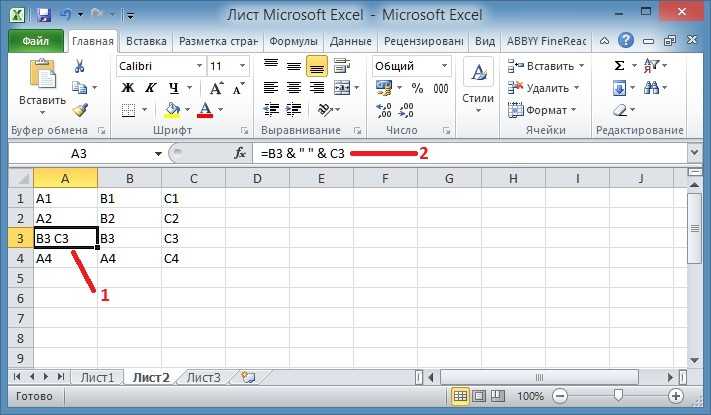The height and width of the screenshot is (415, 711).
Task: Click the Insert Worksheet tab button
Action: [248, 377]
